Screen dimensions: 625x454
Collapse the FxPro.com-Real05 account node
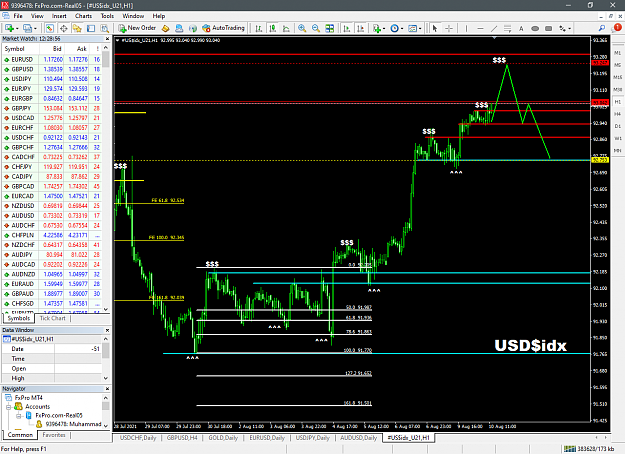[19, 416]
